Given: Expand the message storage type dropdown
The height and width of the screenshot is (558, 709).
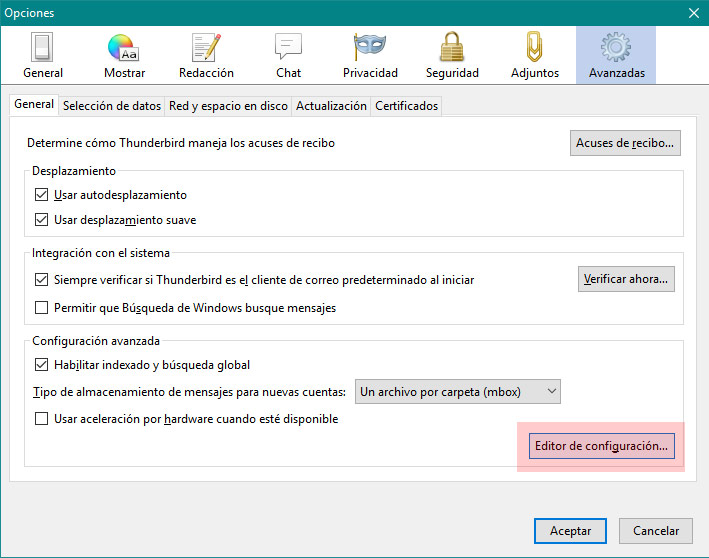Looking at the screenshot, I should [x=457, y=392].
